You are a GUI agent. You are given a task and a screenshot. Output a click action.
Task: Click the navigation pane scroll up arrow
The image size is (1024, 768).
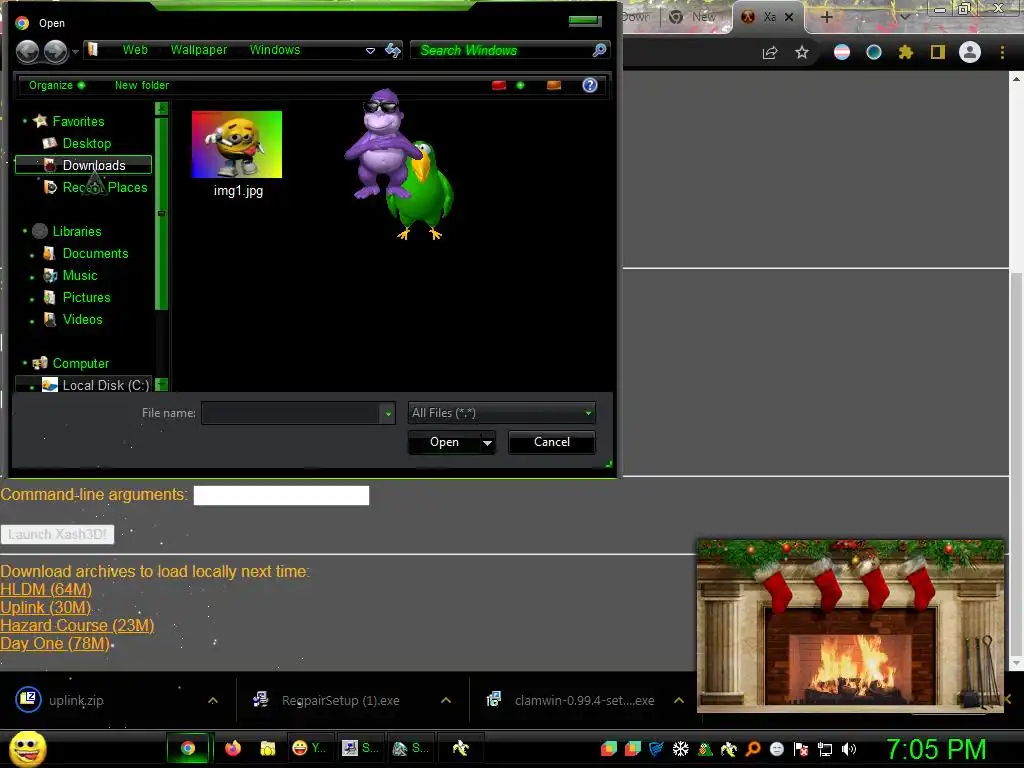click(161, 108)
